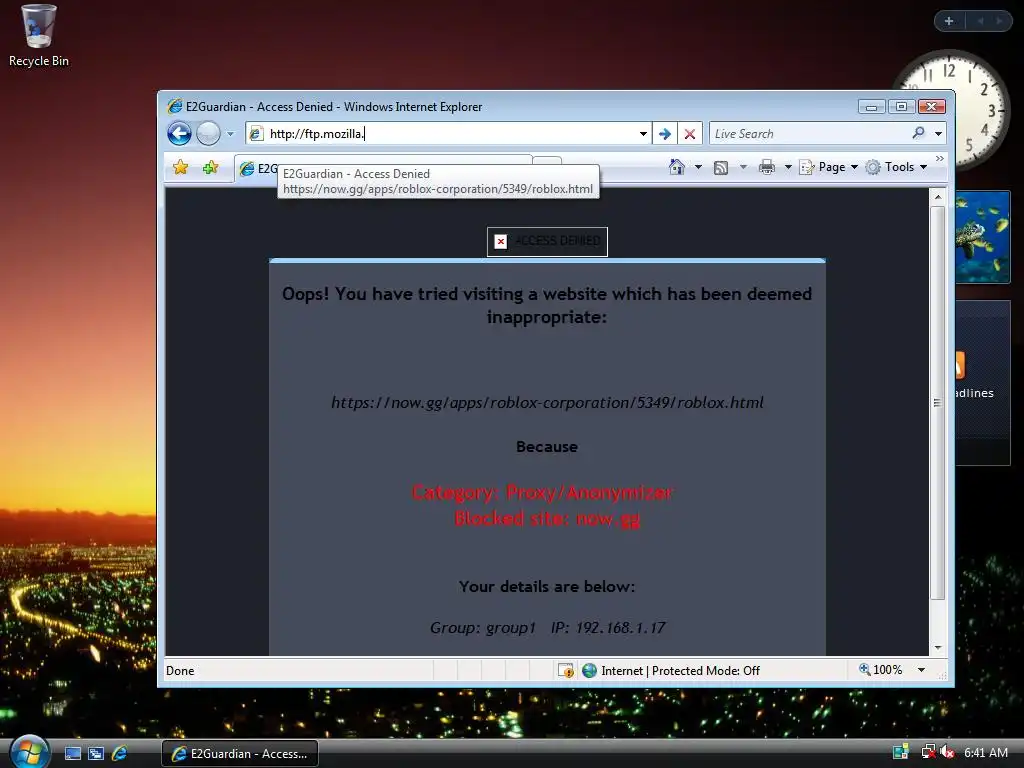Click the RSS Feeds icon
The width and height of the screenshot is (1024, 768).
pyautogui.click(x=721, y=168)
